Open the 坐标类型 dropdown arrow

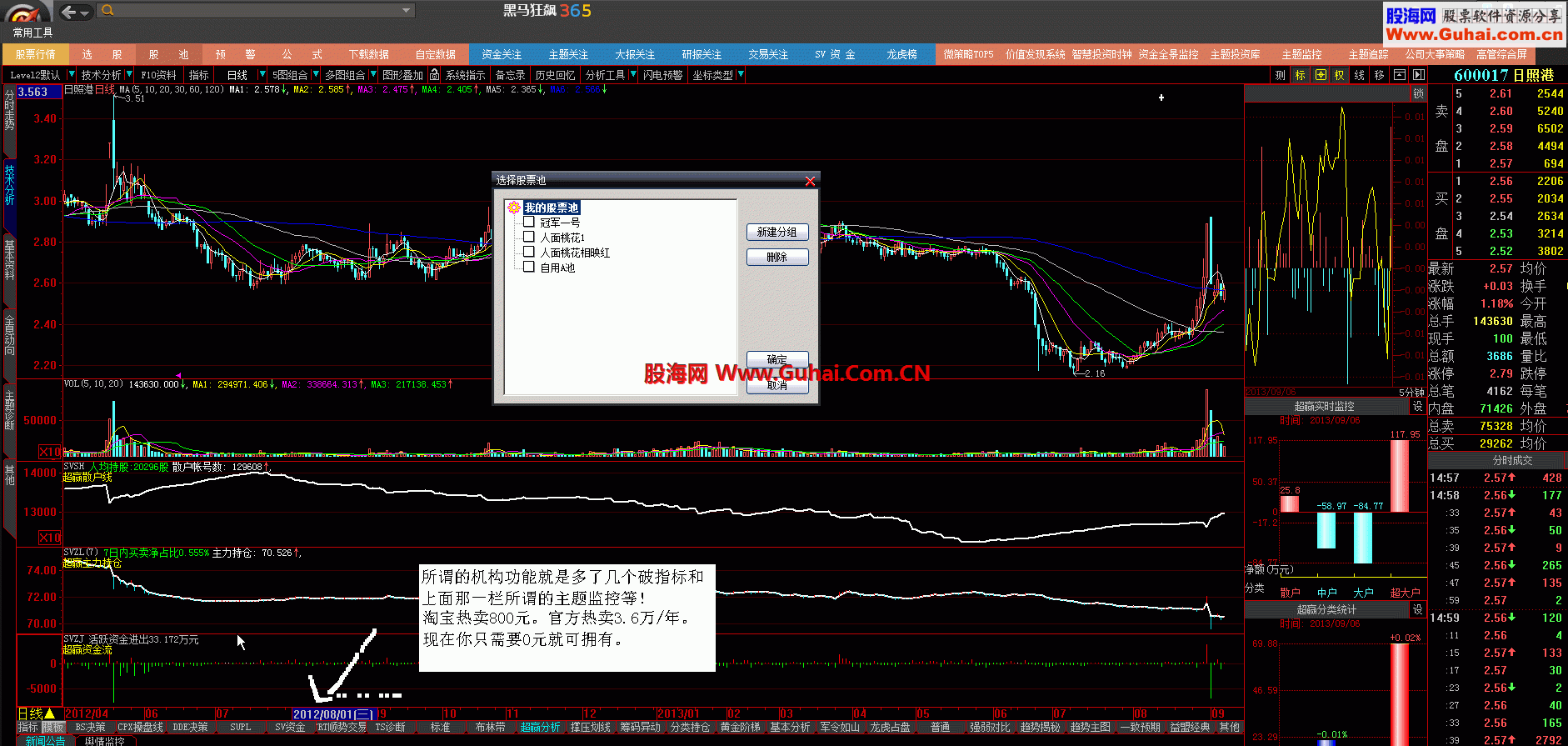click(740, 75)
